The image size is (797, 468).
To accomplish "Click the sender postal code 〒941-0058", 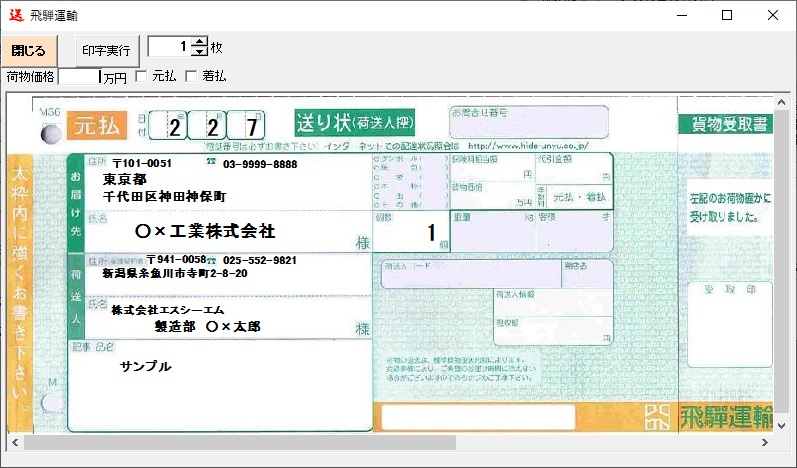I will tap(176, 259).
